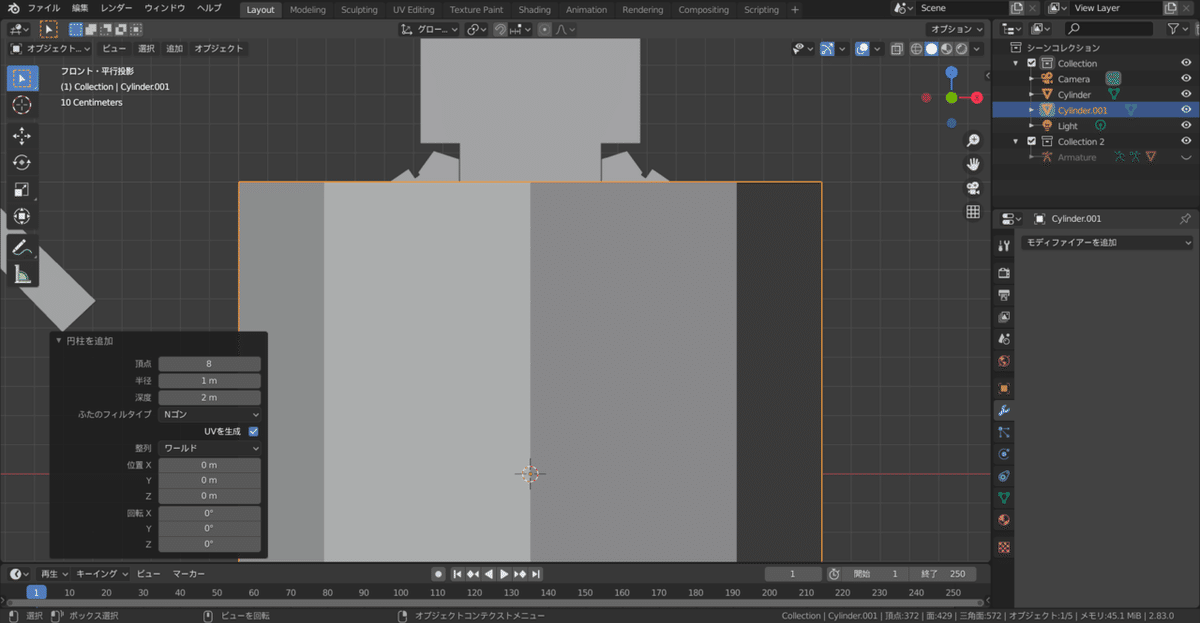Screen dimensions: 1200x623
Task: Open the モディファイアーを追加 dropdown
Action: tap(1107, 243)
